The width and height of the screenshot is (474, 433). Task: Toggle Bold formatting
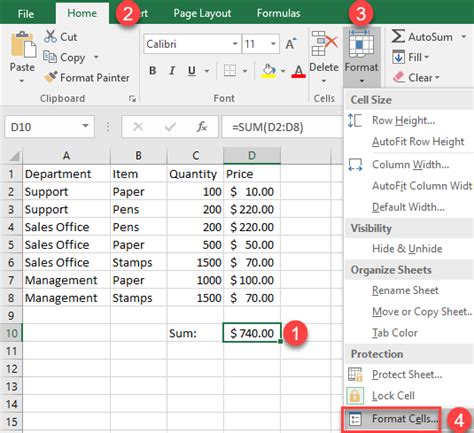pos(153,71)
